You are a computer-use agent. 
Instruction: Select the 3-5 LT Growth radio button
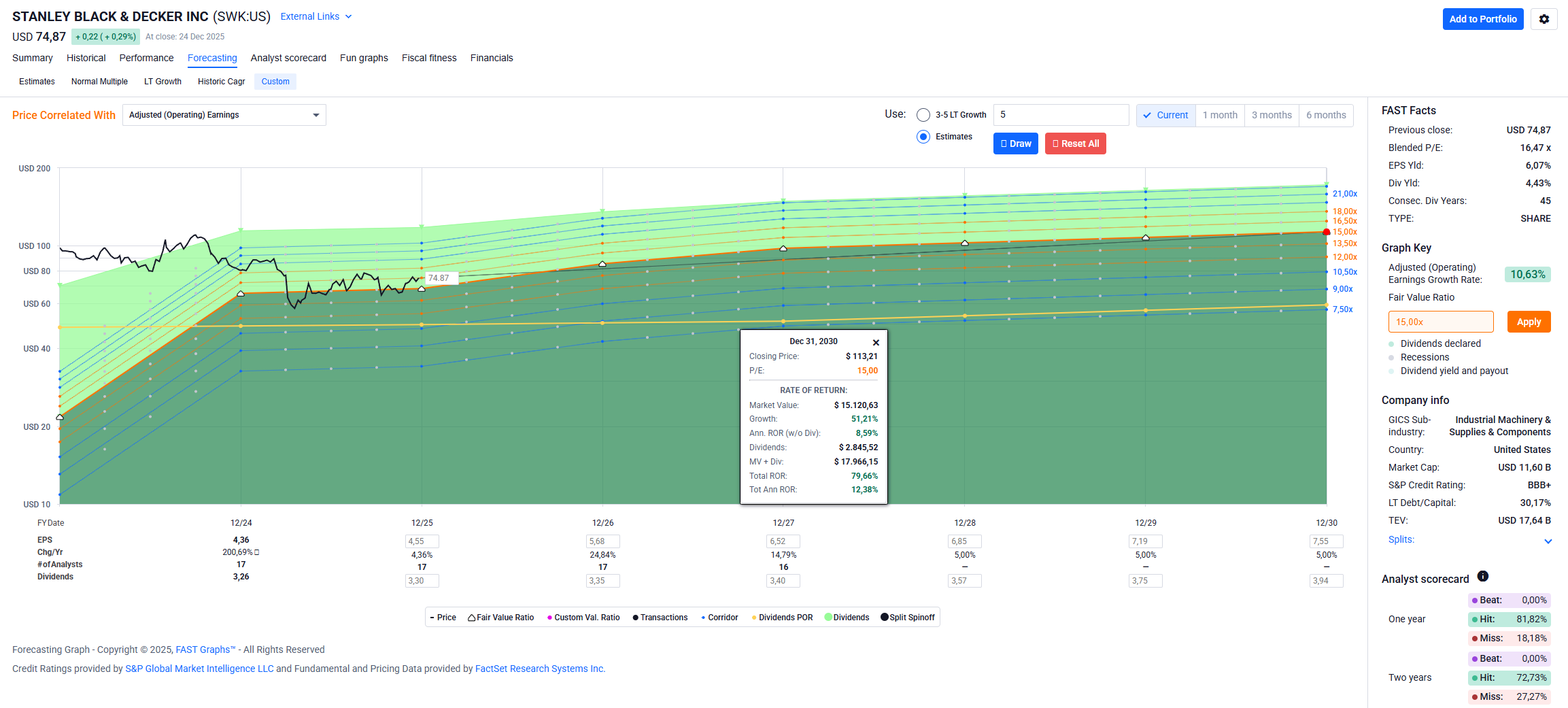(x=923, y=115)
